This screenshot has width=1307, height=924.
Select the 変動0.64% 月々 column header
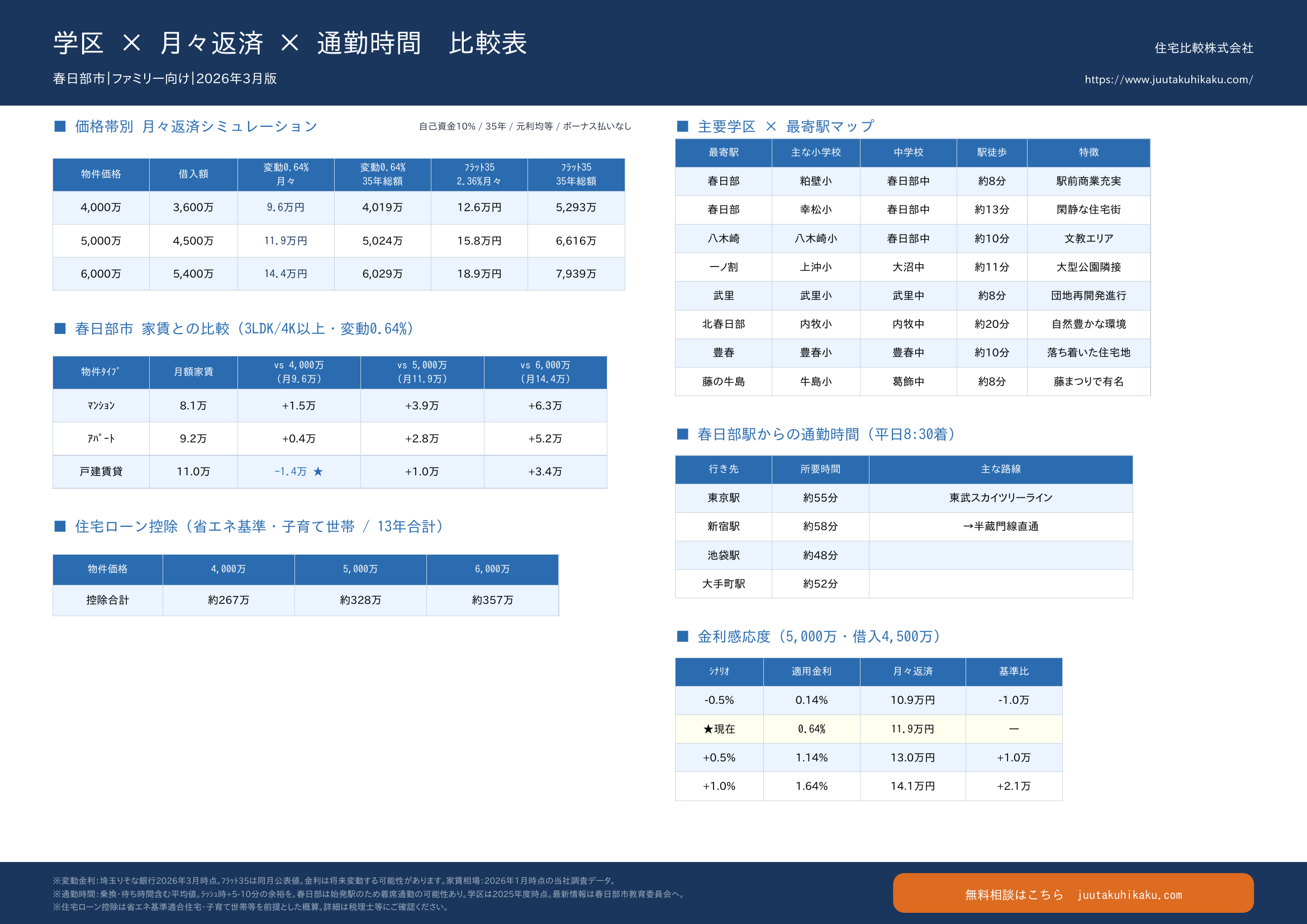(285, 174)
